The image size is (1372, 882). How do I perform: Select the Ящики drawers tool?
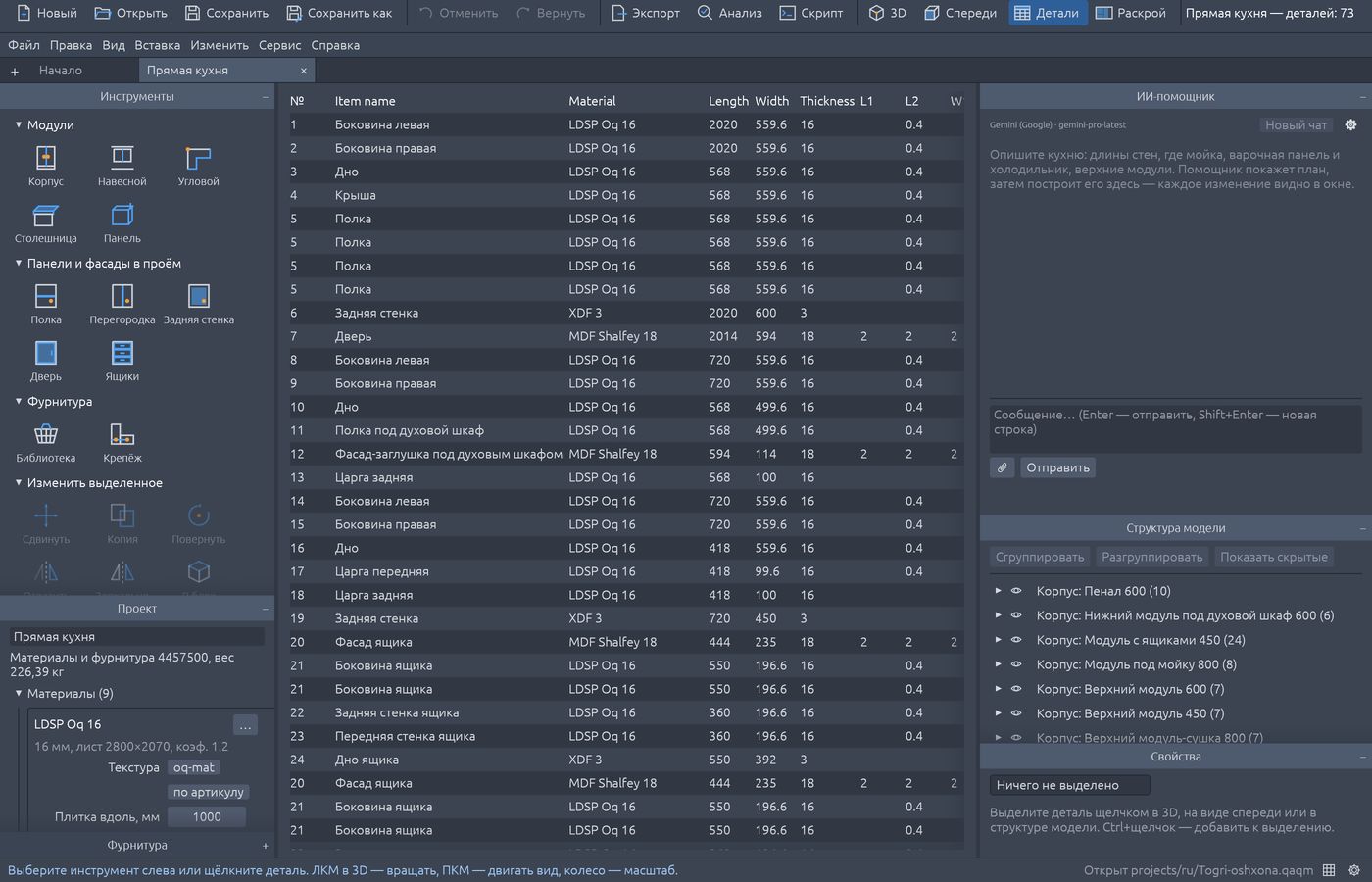pyautogui.click(x=122, y=361)
